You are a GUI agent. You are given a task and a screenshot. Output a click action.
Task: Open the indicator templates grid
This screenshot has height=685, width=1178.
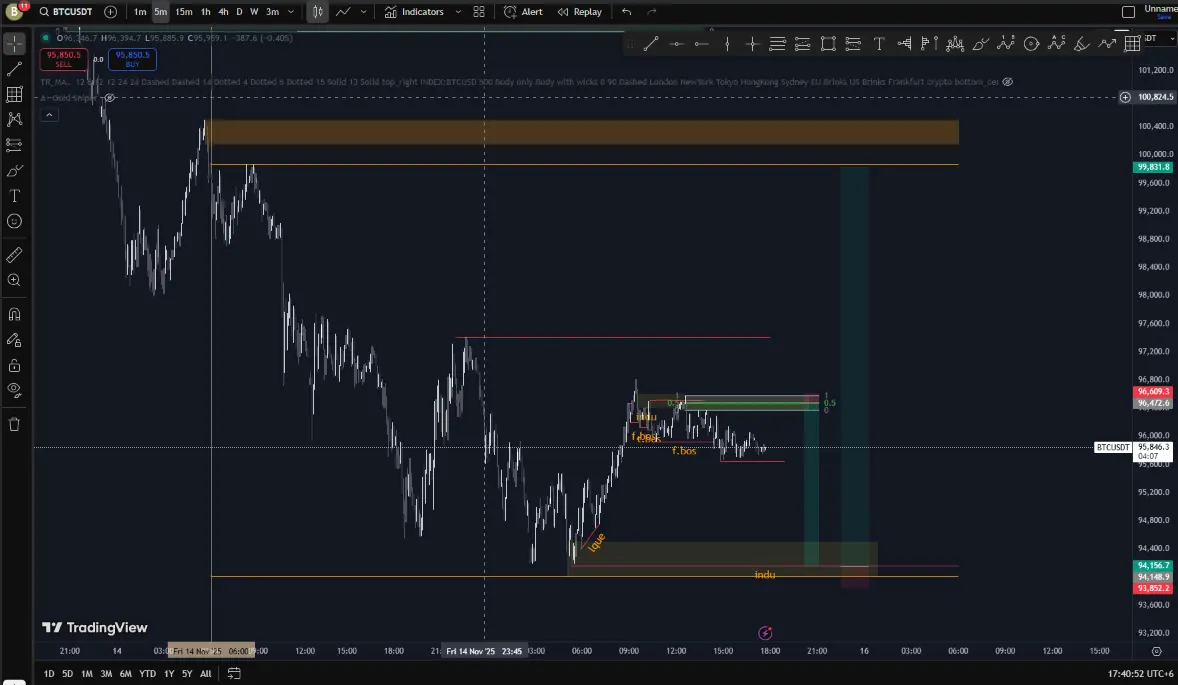point(479,11)
